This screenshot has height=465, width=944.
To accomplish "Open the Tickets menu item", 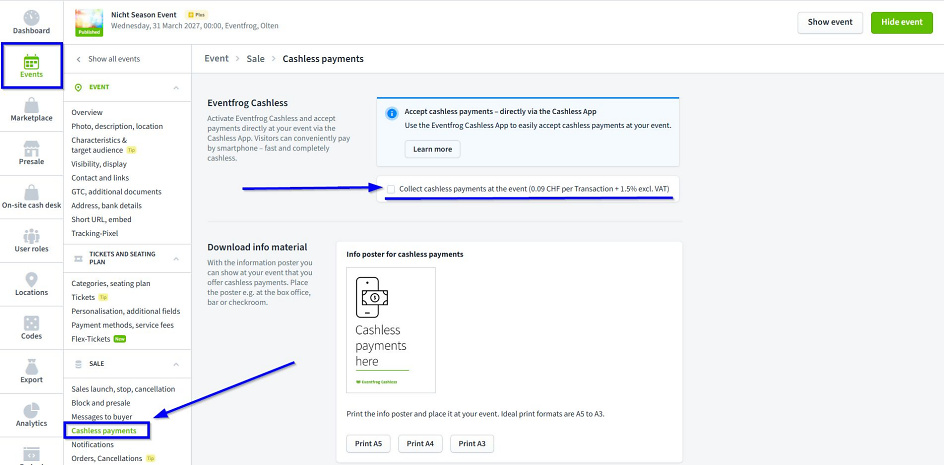I will [83, 297].
